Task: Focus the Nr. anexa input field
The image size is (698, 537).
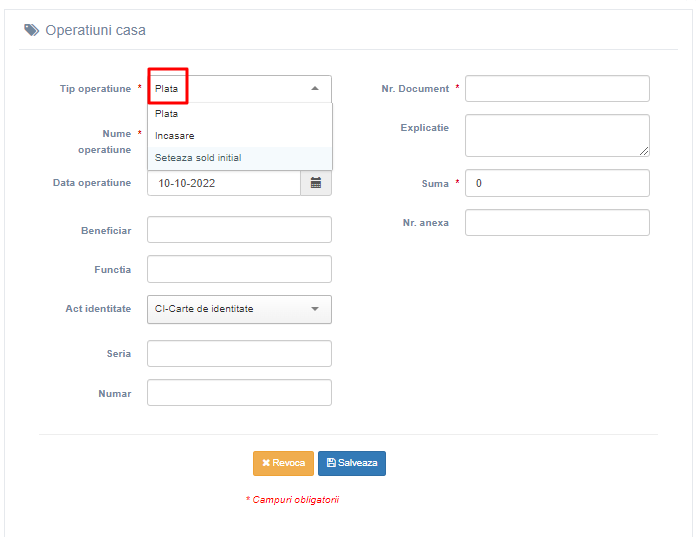Action: (557, 223)
